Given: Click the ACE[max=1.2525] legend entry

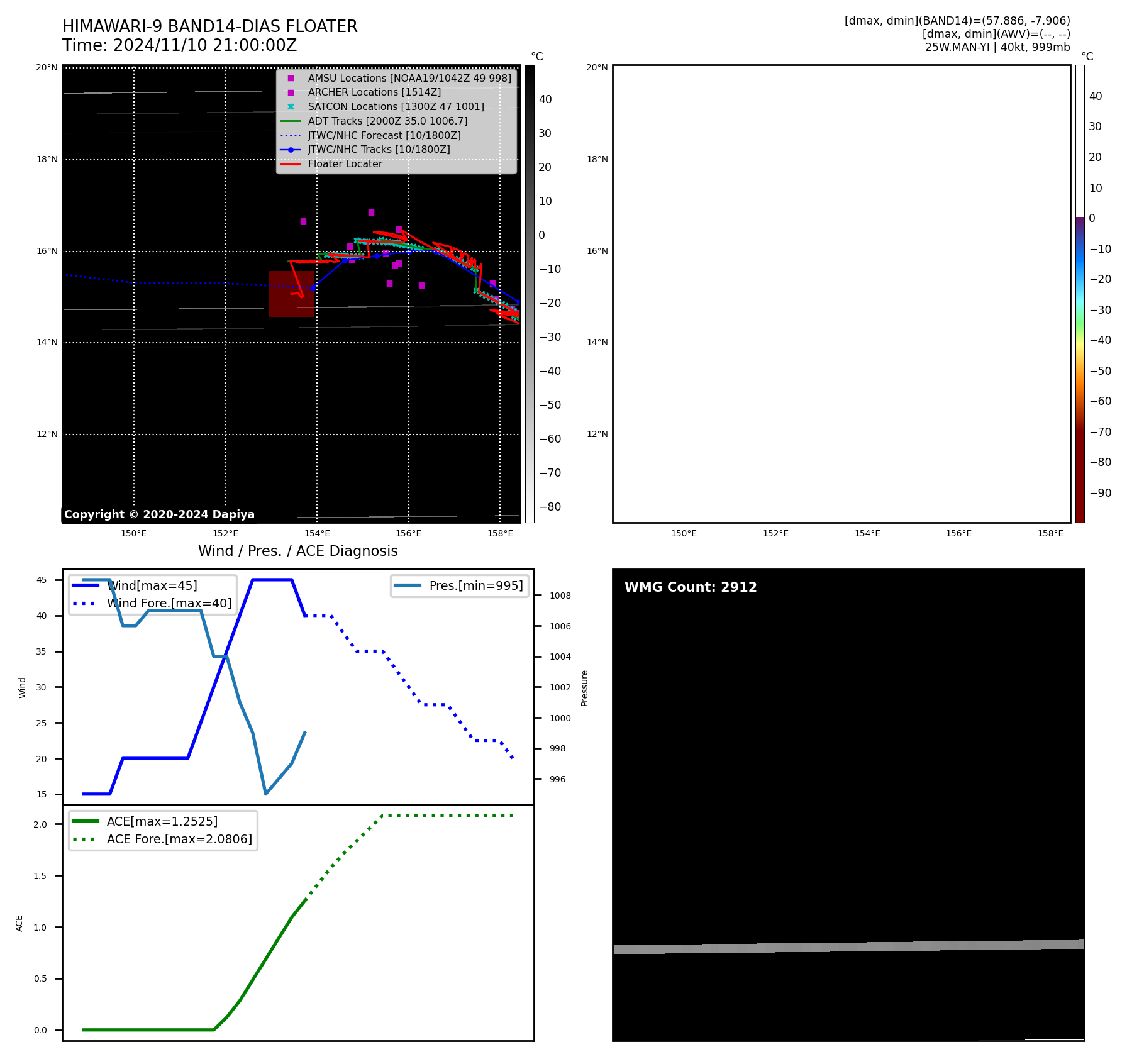Looking at the screenshot, I should click(x=162, y=821).
